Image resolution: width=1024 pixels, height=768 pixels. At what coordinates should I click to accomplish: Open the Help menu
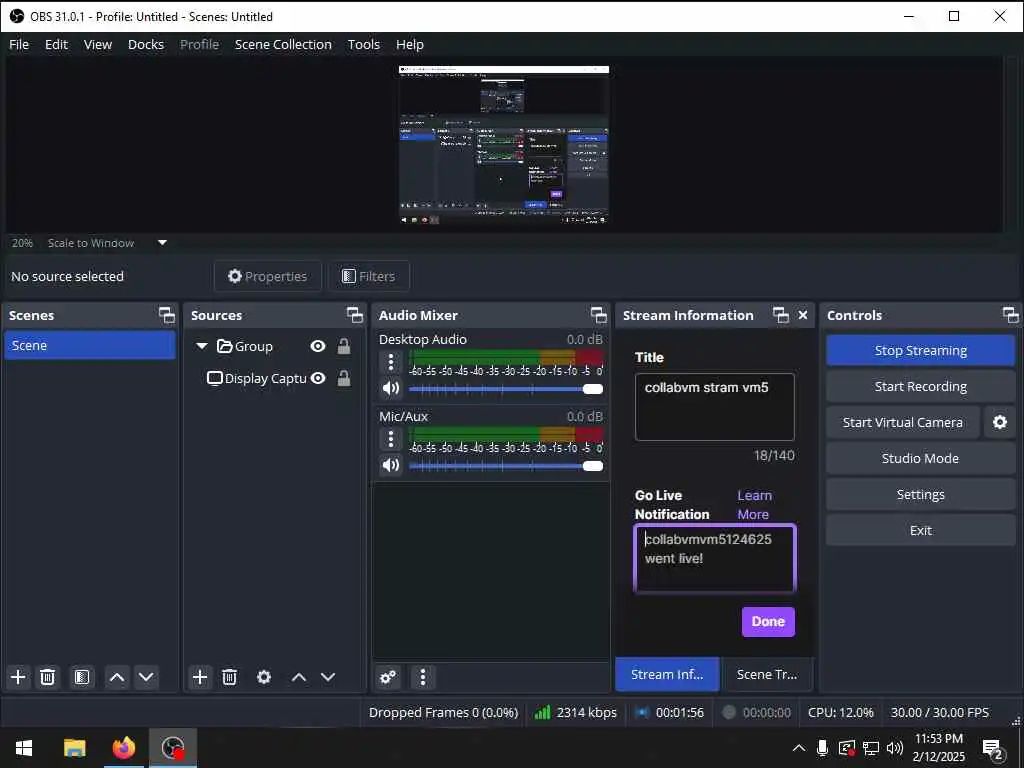tap(409, 44)
